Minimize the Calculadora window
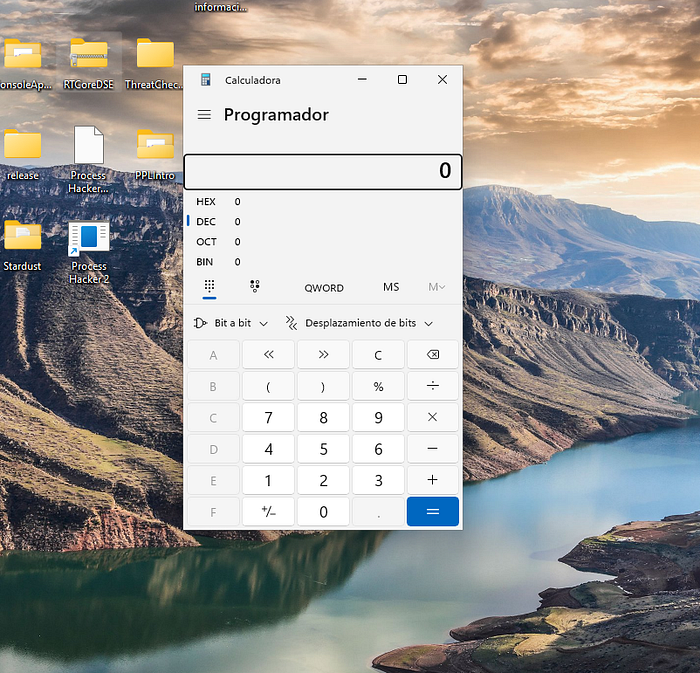Image resolution: width=700 pixels, height=673 pixels. pyautogui.click(x=362, y=79)
